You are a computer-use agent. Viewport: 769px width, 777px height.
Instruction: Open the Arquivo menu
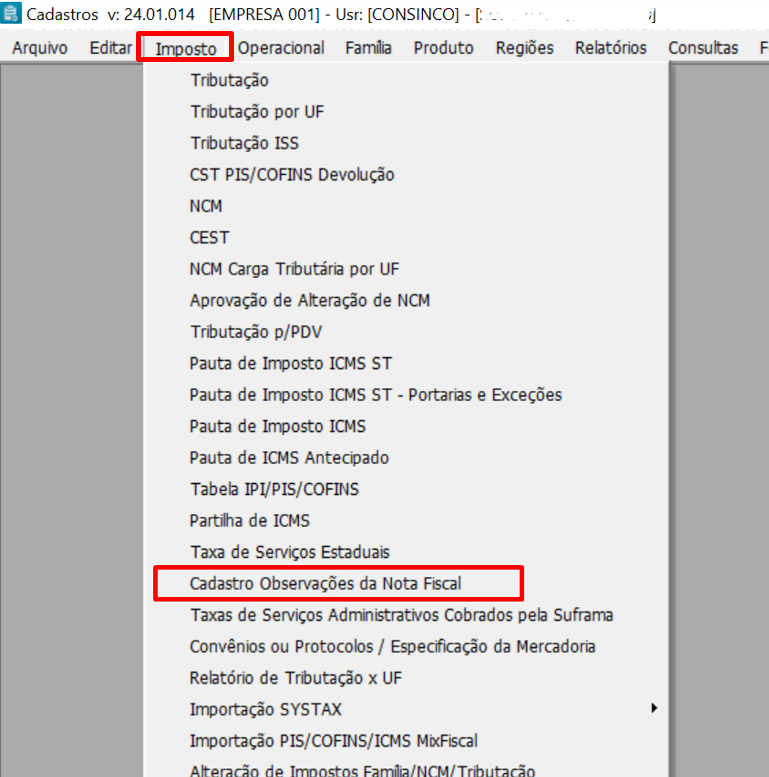pos(40,48)
